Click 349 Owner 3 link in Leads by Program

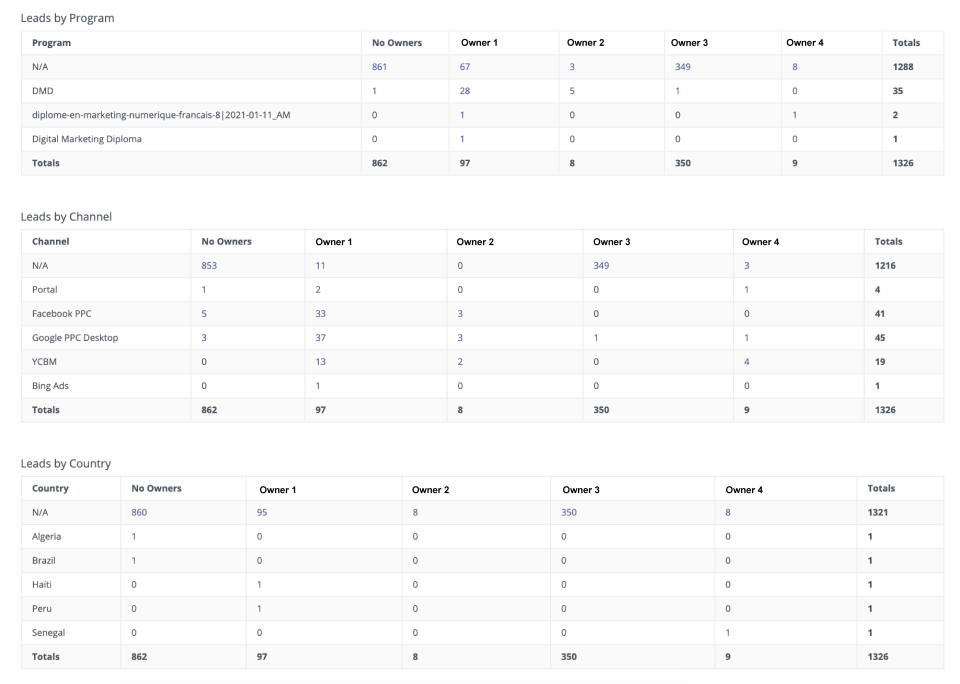coord(684,67)
